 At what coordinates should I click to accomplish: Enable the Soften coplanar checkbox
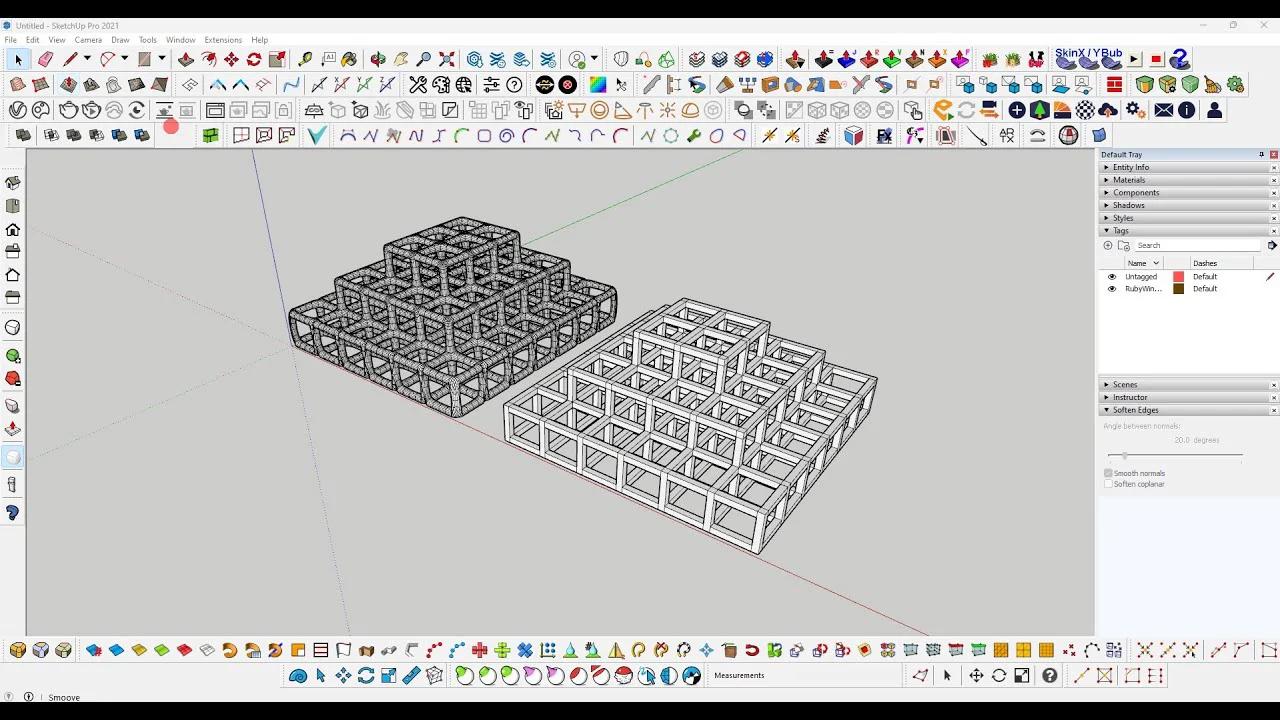point(1108,484)
